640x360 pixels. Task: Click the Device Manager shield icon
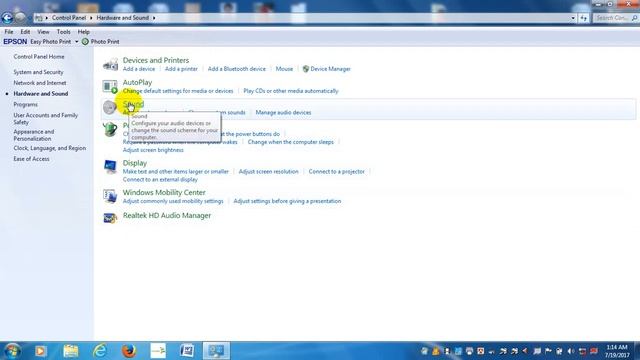pos(306,69)
